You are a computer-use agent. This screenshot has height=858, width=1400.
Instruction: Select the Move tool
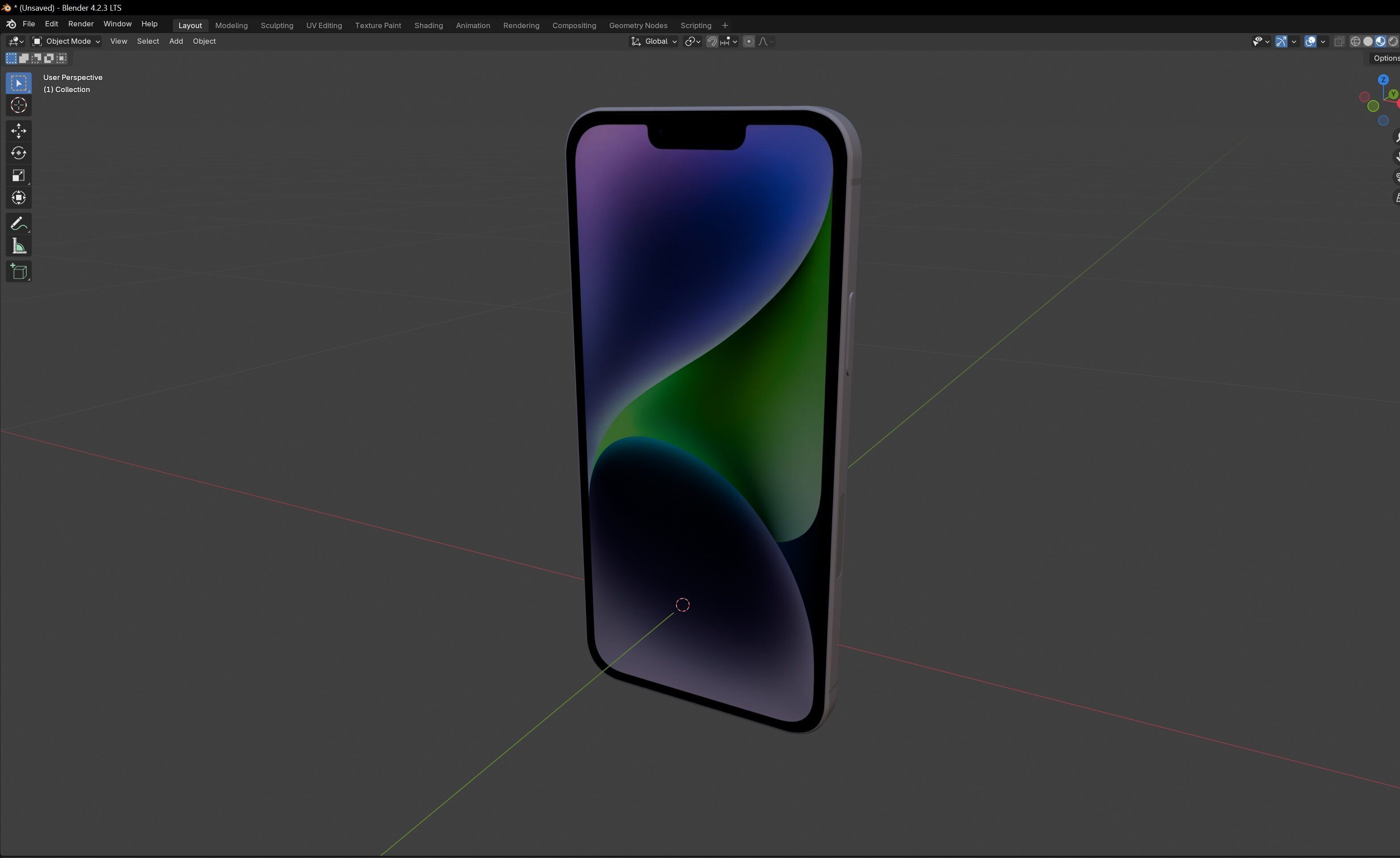click(x=19, y=130)
